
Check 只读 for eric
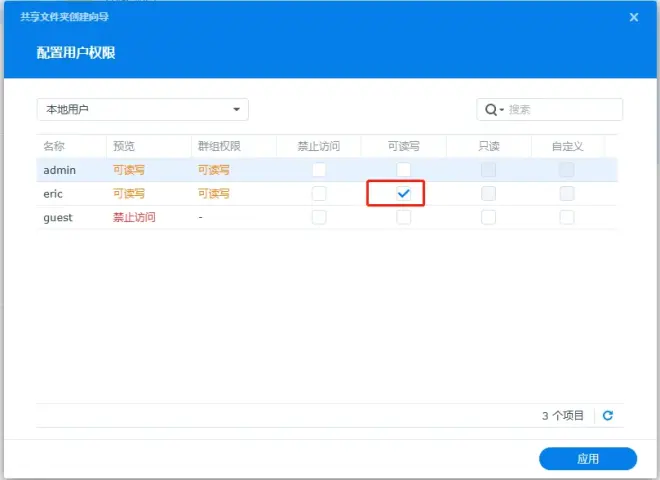[x=488, y=194]
